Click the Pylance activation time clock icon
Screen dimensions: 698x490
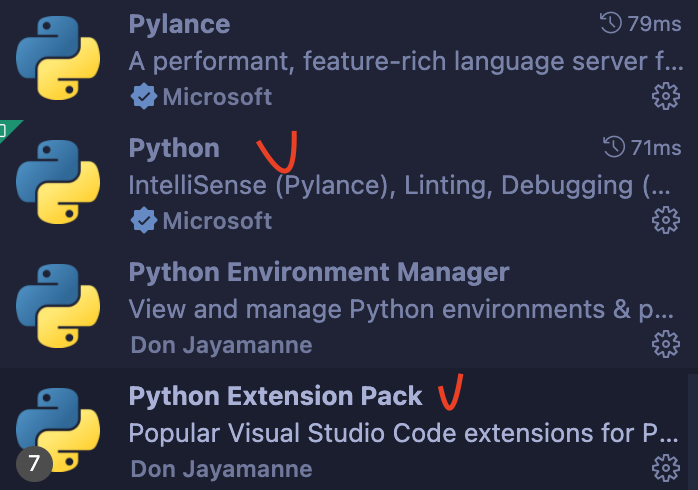click(x=611, y=23)
